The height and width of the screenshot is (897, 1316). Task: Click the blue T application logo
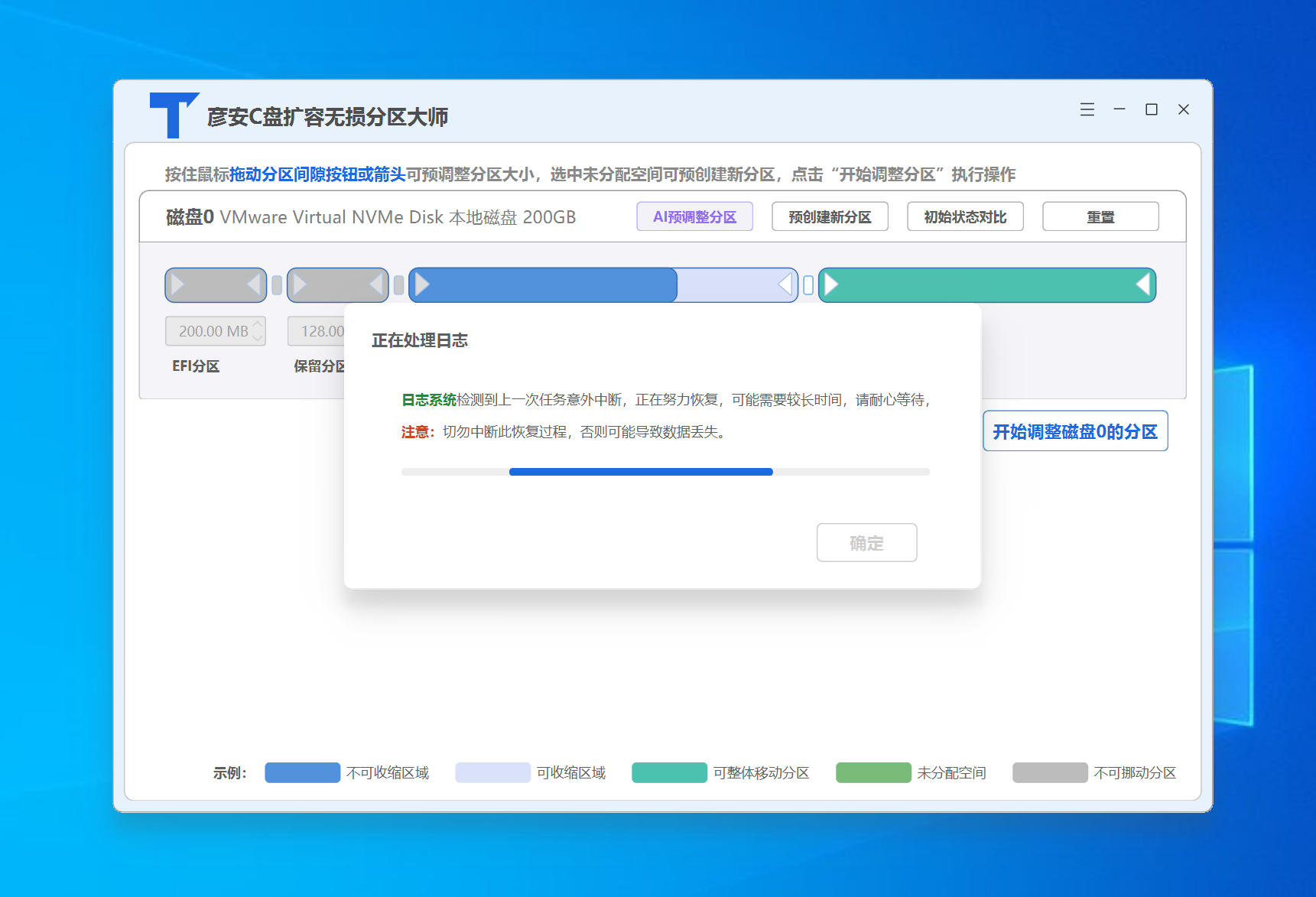pyautogui.click(x=174, y=115)
